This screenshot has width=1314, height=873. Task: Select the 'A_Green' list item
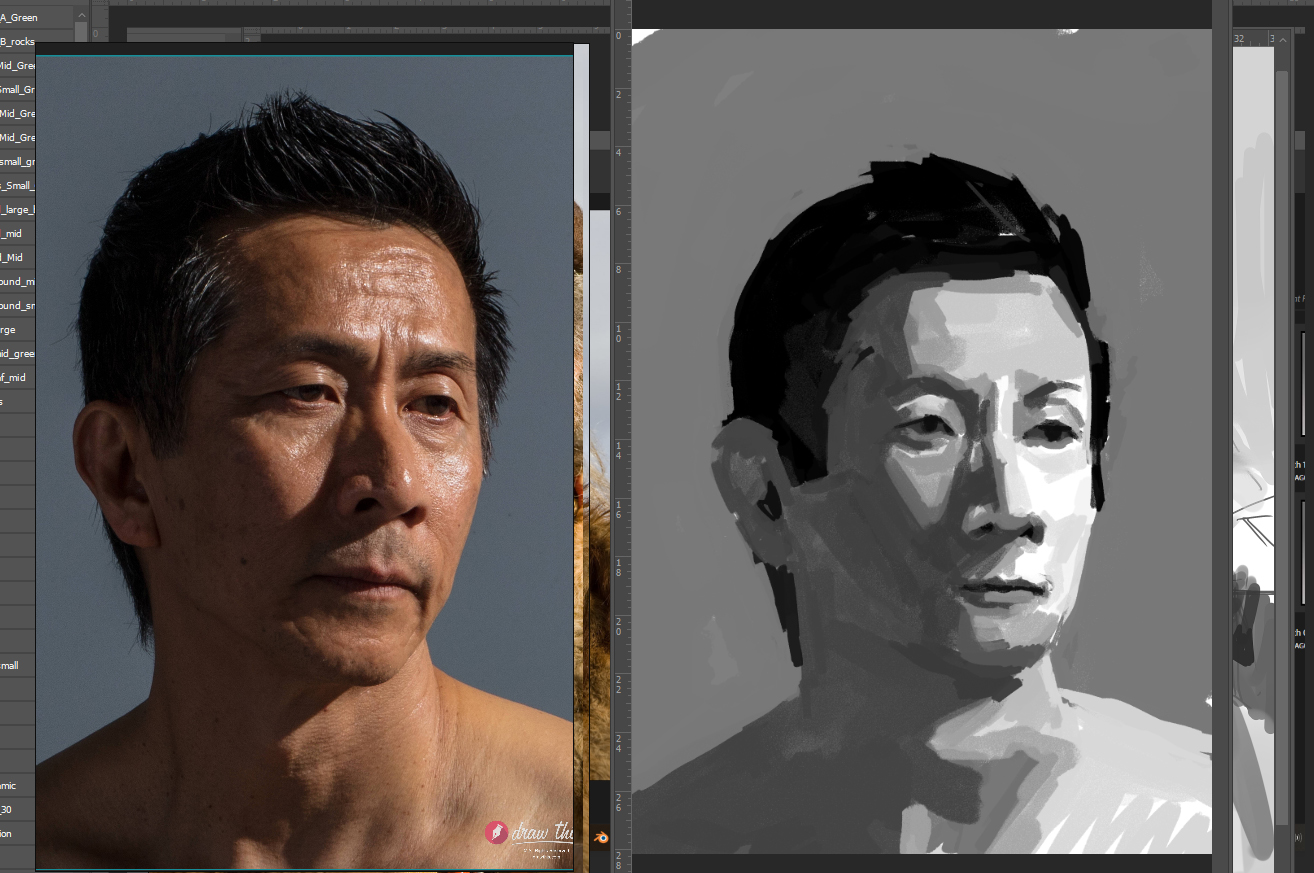coord(18,17)
